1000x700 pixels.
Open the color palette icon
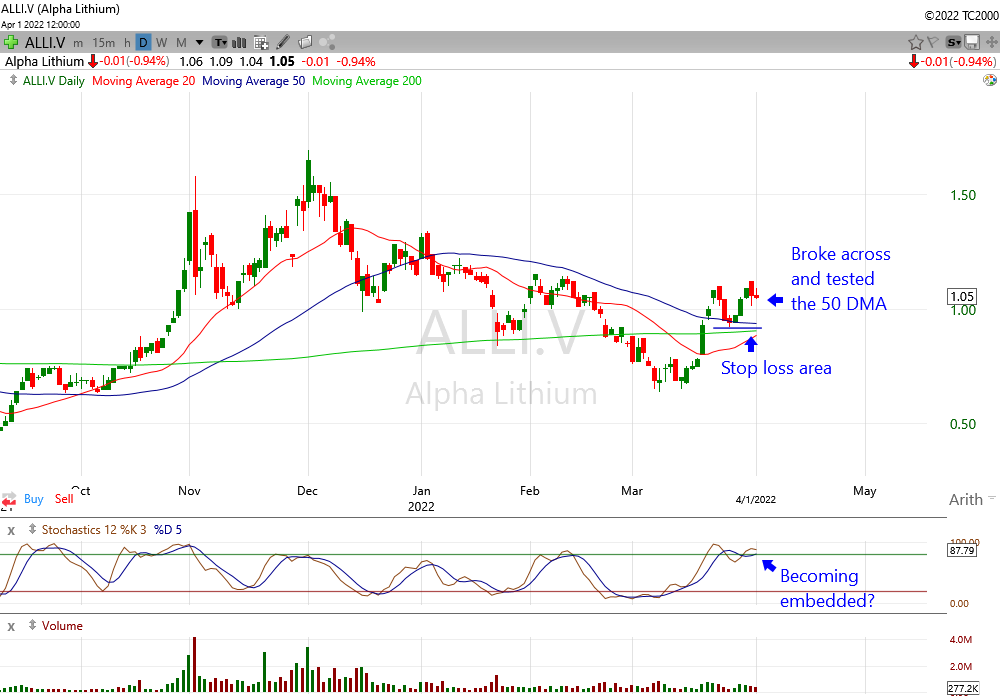point(990,80)
